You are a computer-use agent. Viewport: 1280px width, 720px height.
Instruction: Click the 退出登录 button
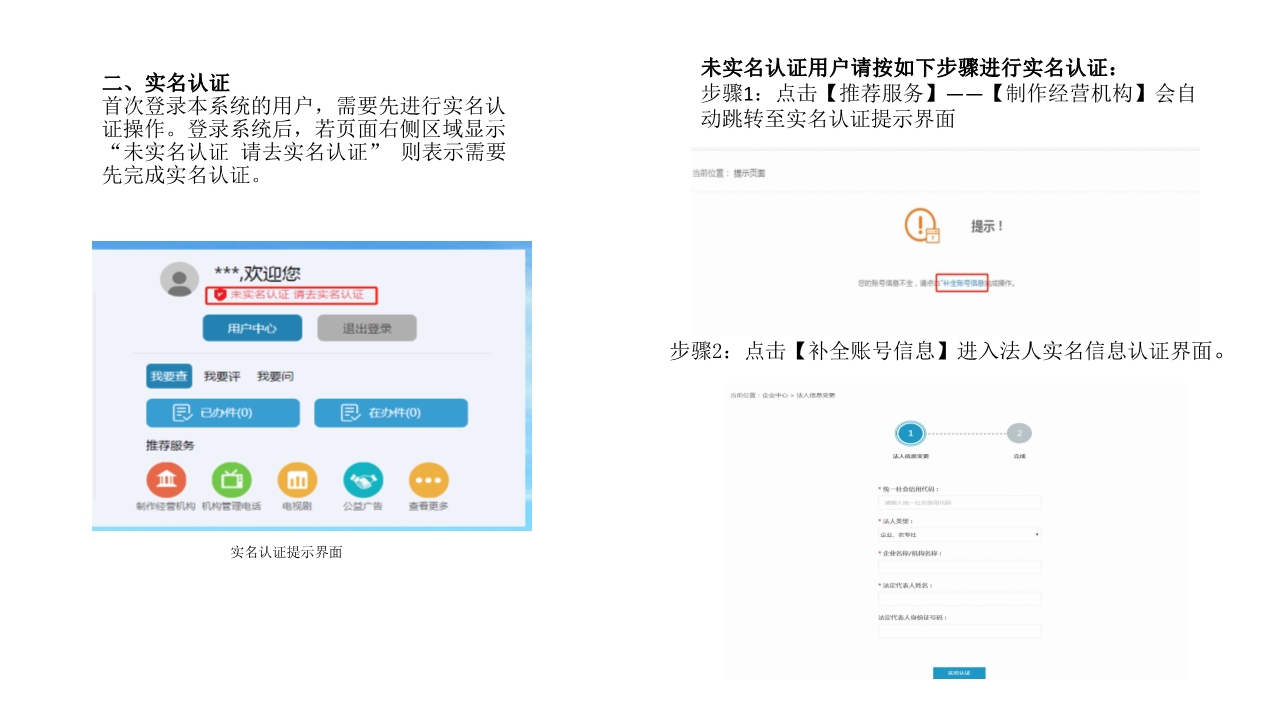(367, 328)
